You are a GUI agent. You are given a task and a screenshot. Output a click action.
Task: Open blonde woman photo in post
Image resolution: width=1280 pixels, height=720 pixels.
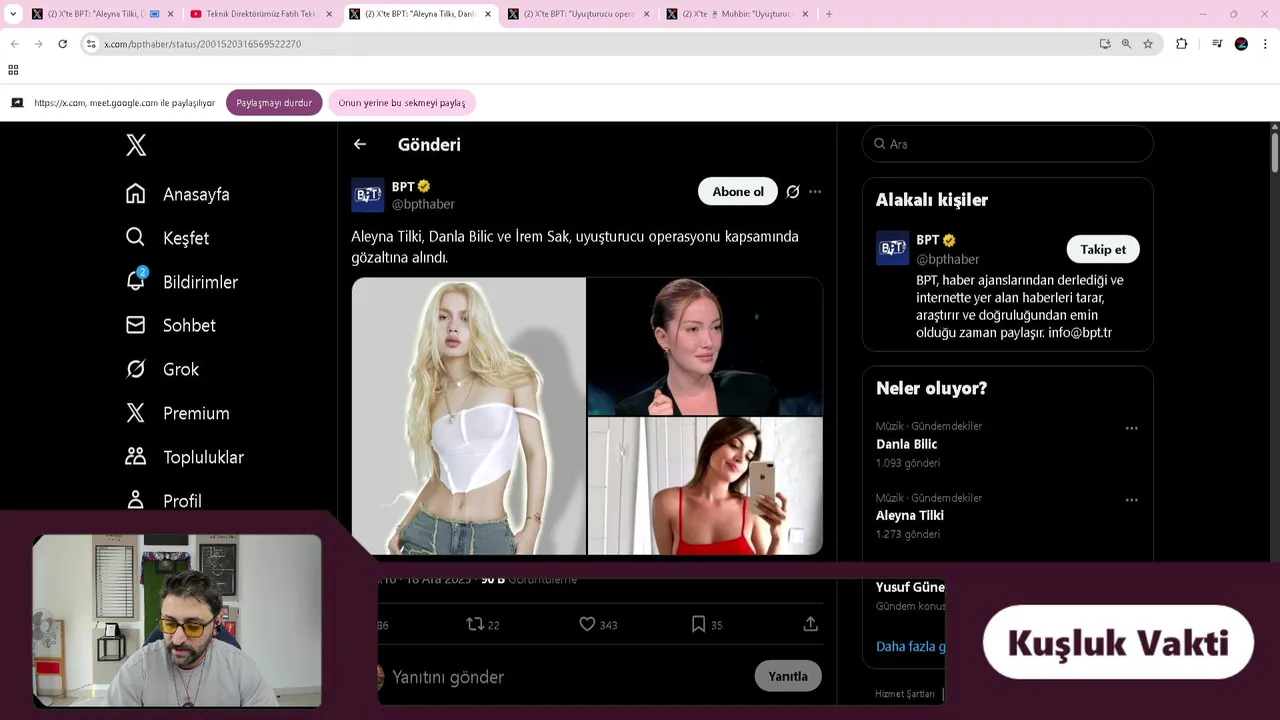click(468, 416)
